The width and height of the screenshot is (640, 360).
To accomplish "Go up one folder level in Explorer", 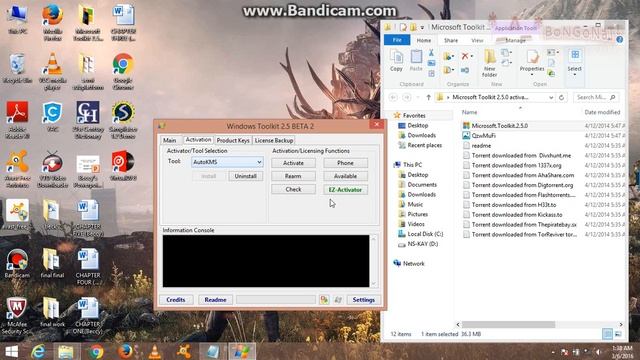I will click(428, 98).
